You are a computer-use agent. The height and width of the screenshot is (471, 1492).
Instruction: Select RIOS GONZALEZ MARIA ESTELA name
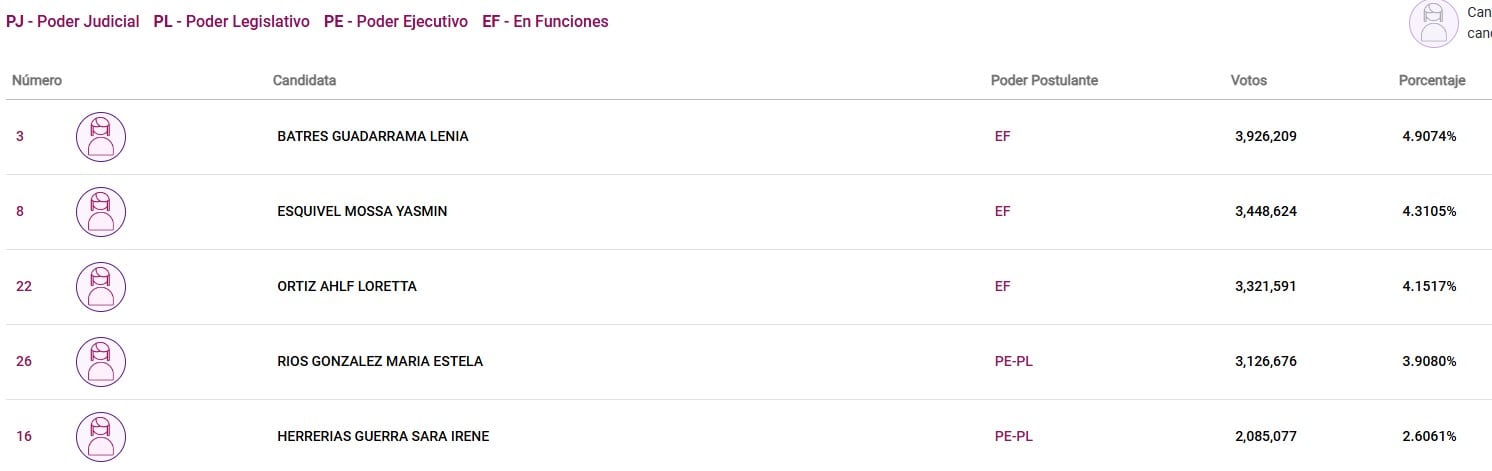click(380, 362)
